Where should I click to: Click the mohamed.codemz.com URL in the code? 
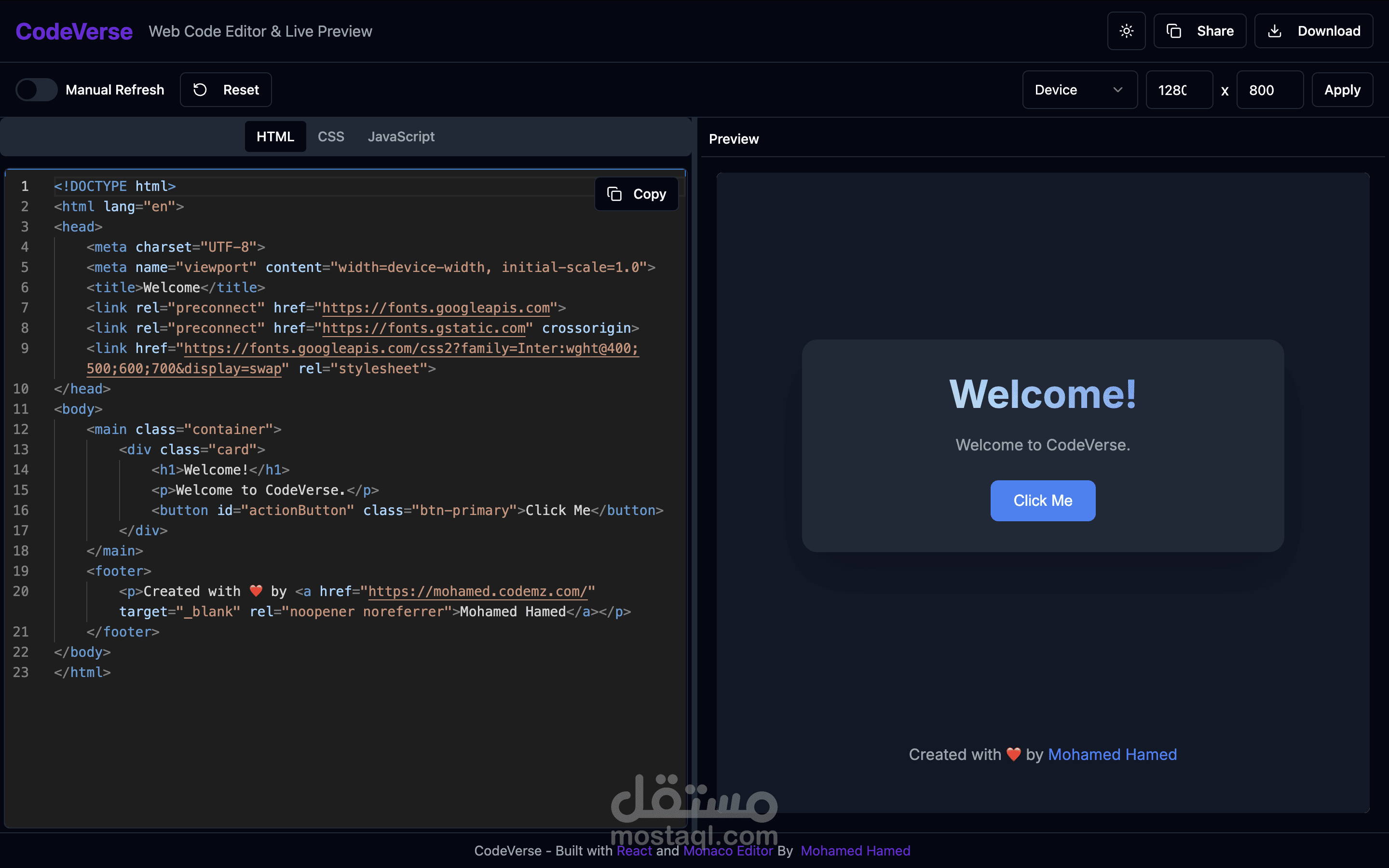pyautogui.click(x=477, y=591)
